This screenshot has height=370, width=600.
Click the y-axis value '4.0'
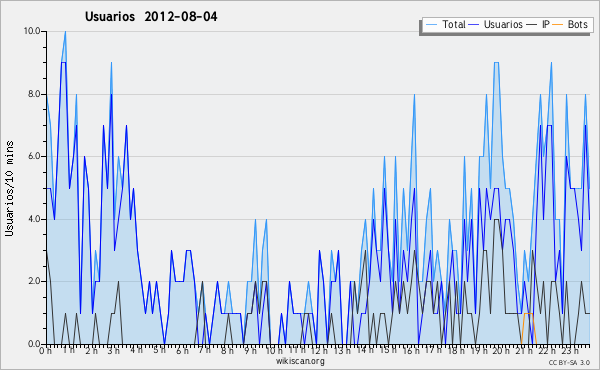coord(34,219)
